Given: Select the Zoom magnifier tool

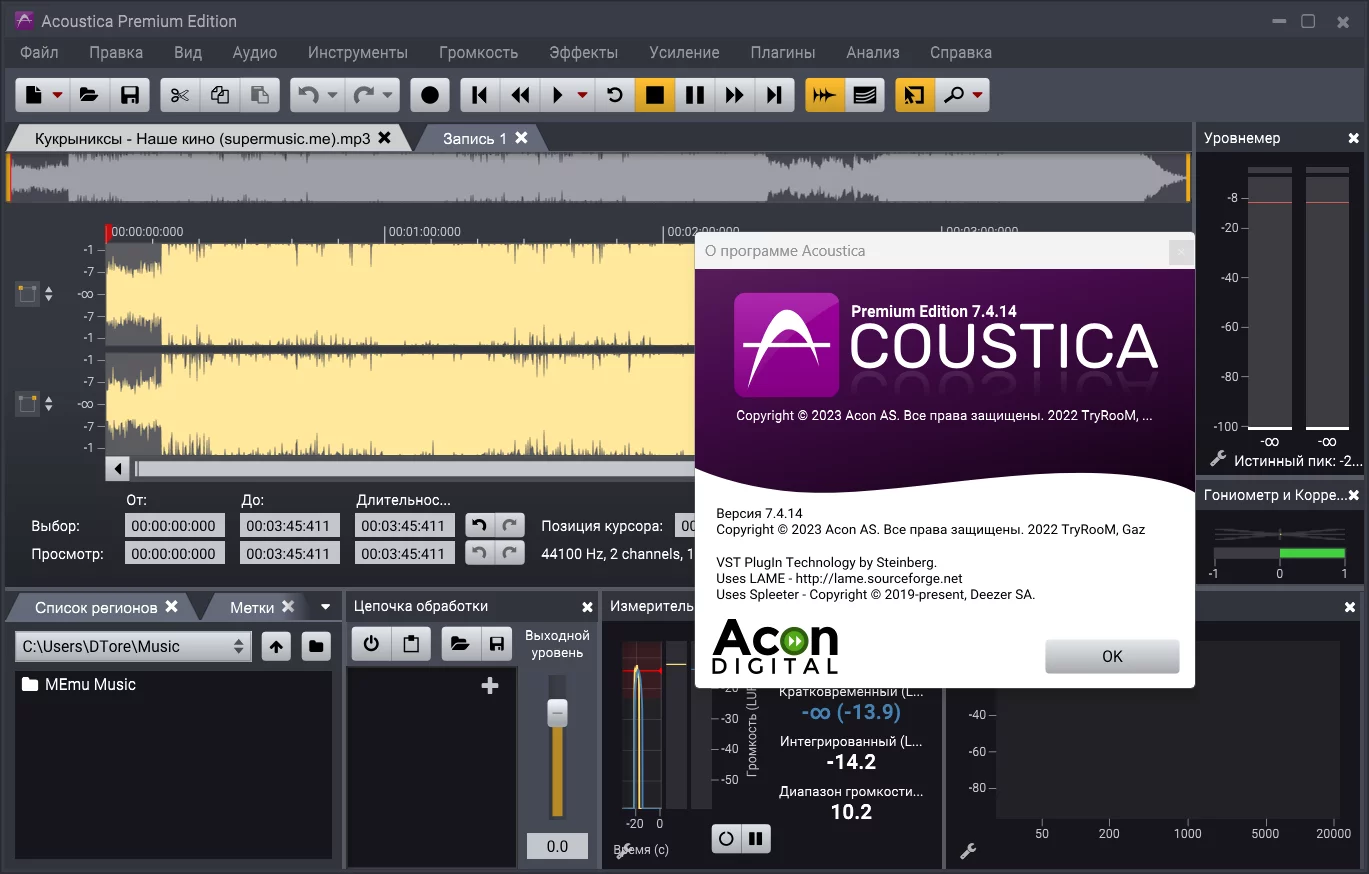Looking at the screenshot, I should coord(953,95).
